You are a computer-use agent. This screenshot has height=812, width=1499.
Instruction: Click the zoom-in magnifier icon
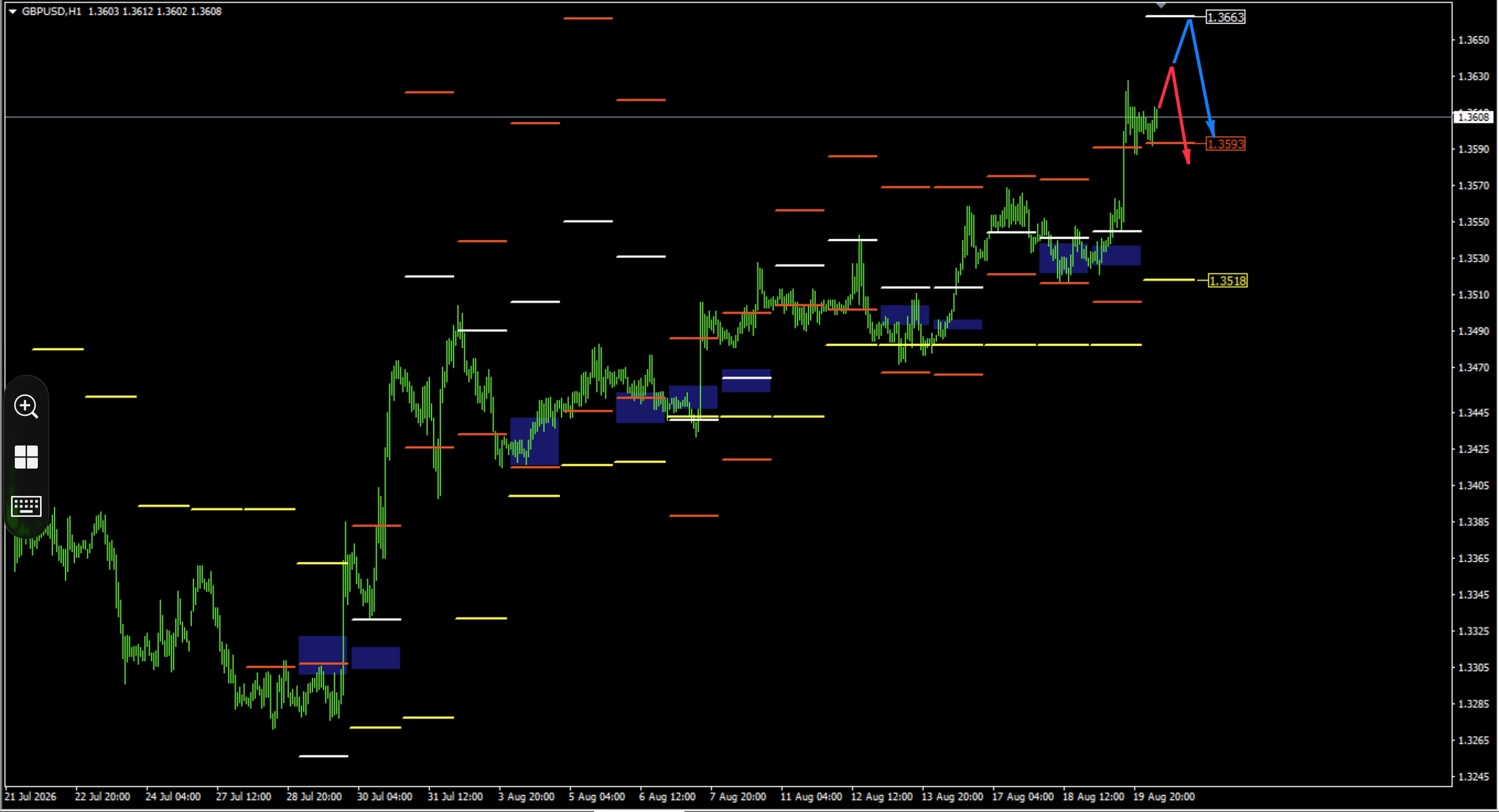click(26, 407)
